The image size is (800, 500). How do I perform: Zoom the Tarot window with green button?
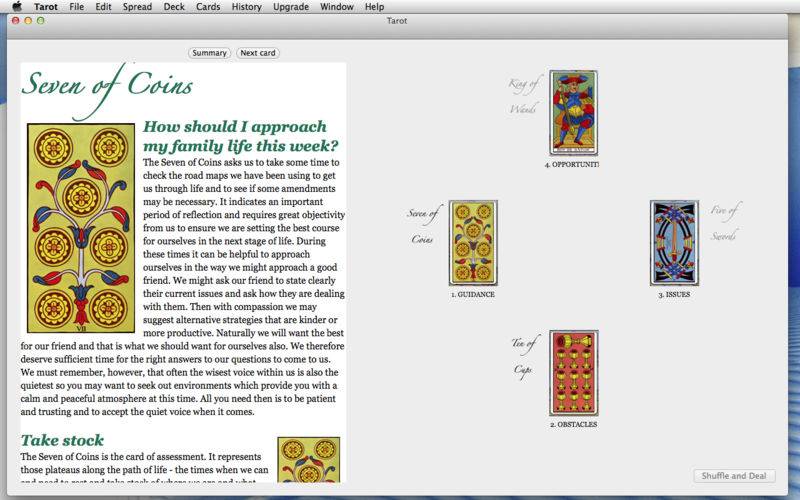pos(40,20)
